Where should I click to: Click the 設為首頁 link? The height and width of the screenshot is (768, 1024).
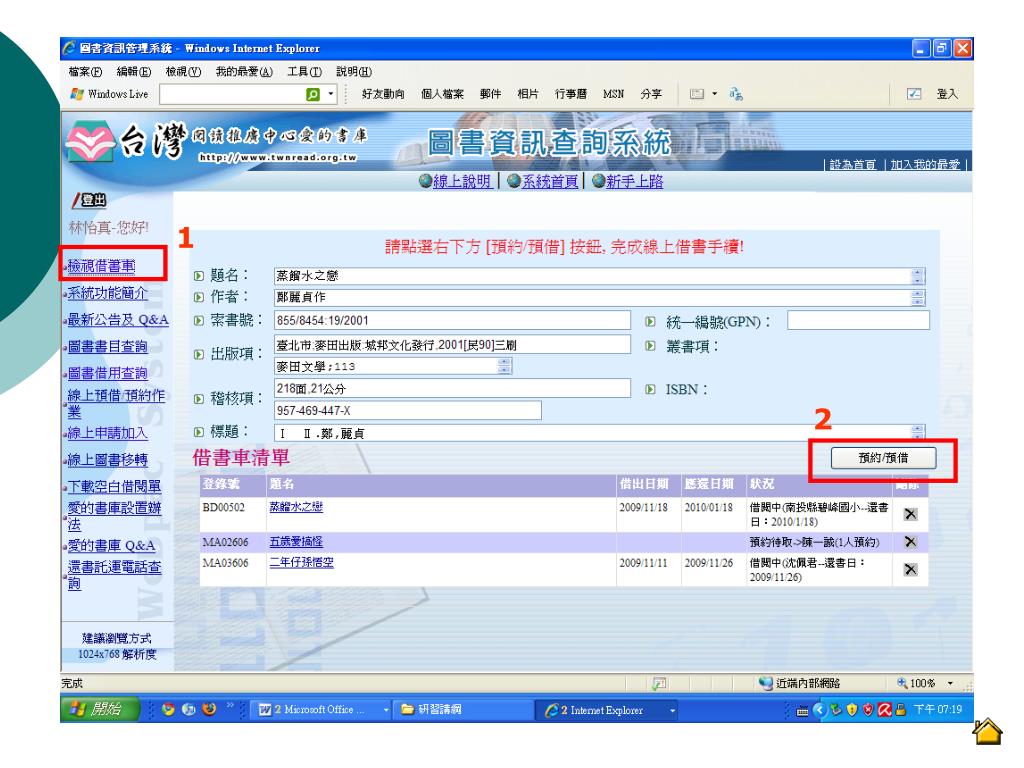[x=852, y=165]
